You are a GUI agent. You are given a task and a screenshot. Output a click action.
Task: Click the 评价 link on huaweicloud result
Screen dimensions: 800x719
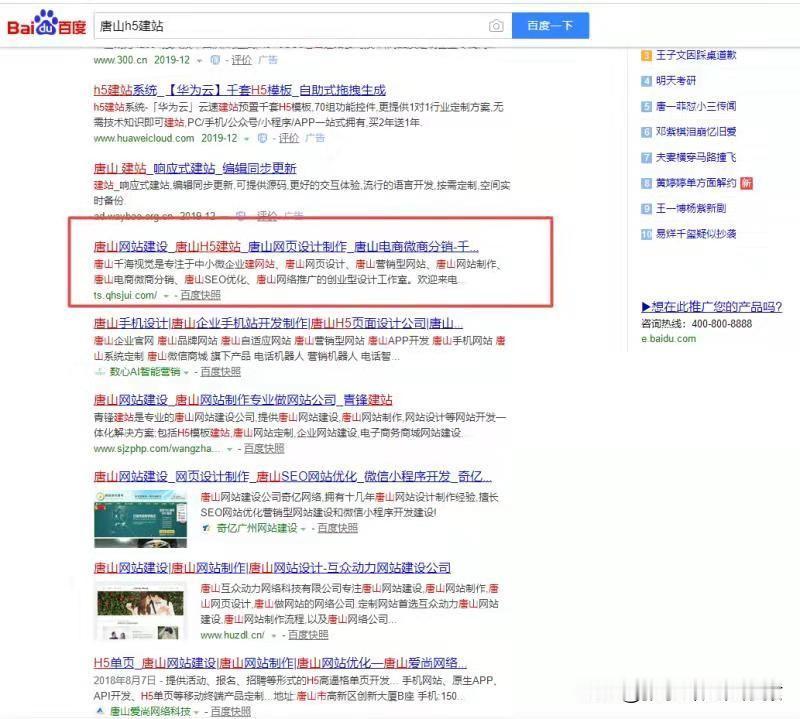pos(289,138)
